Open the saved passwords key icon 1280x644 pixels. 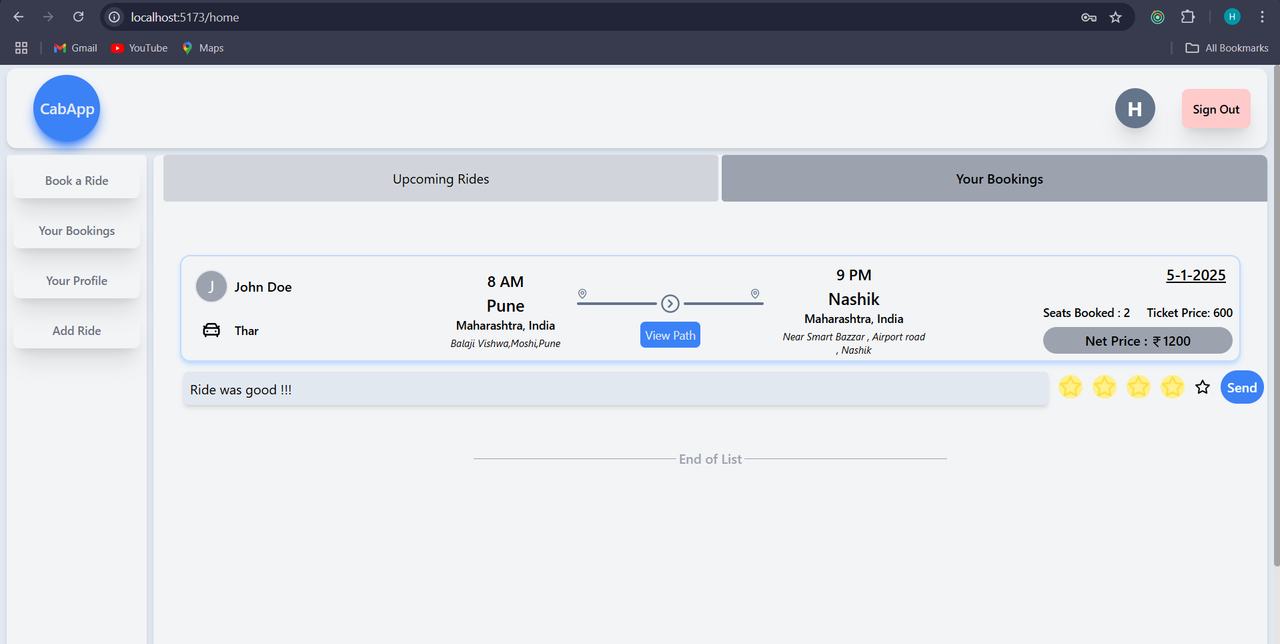tap(1089, 17)
